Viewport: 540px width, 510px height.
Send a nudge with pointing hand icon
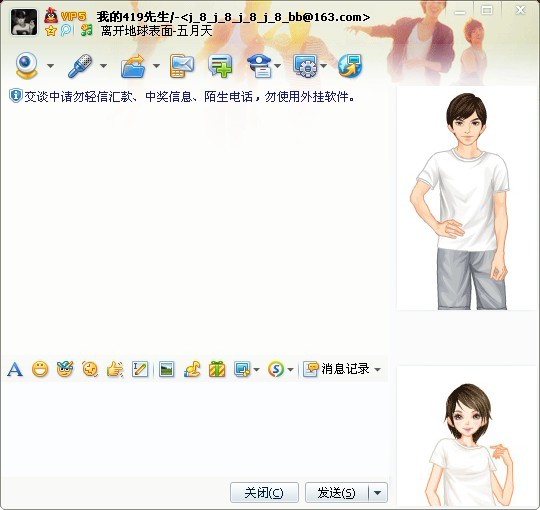pos(115,370)
